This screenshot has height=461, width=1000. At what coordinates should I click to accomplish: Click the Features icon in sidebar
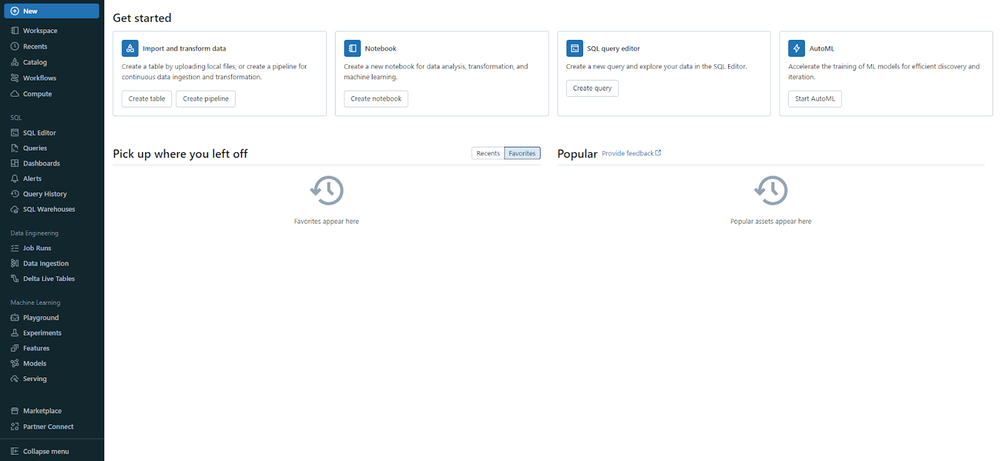click(15, 348)
